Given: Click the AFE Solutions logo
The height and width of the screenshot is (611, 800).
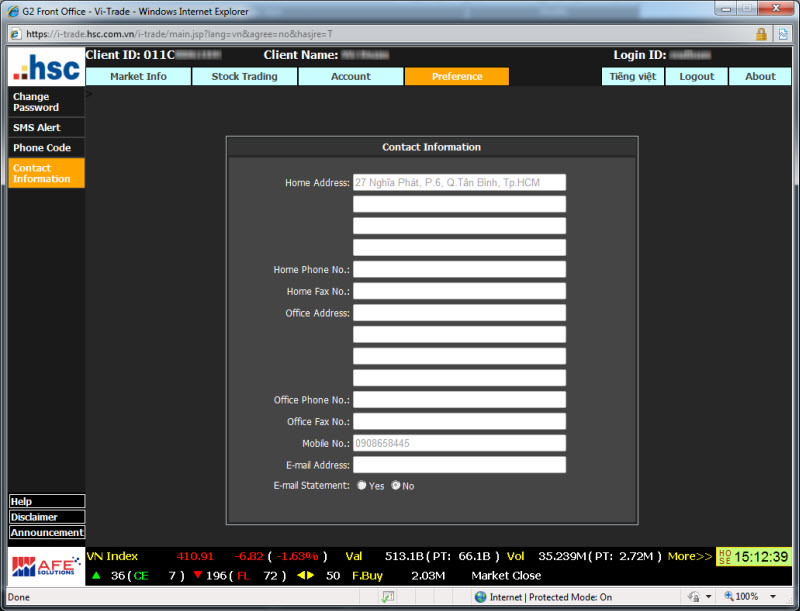Looking at the screenshot, I should coord(46,566).
